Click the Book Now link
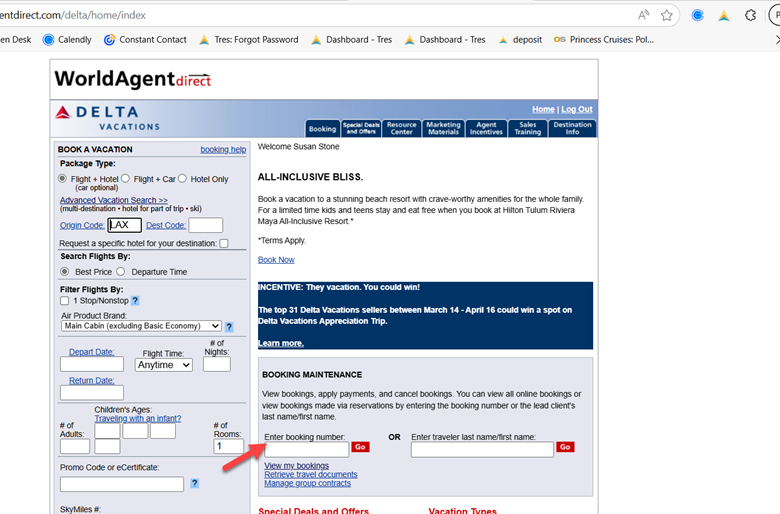This screenshot has height=514, width=780. (276, 260)
